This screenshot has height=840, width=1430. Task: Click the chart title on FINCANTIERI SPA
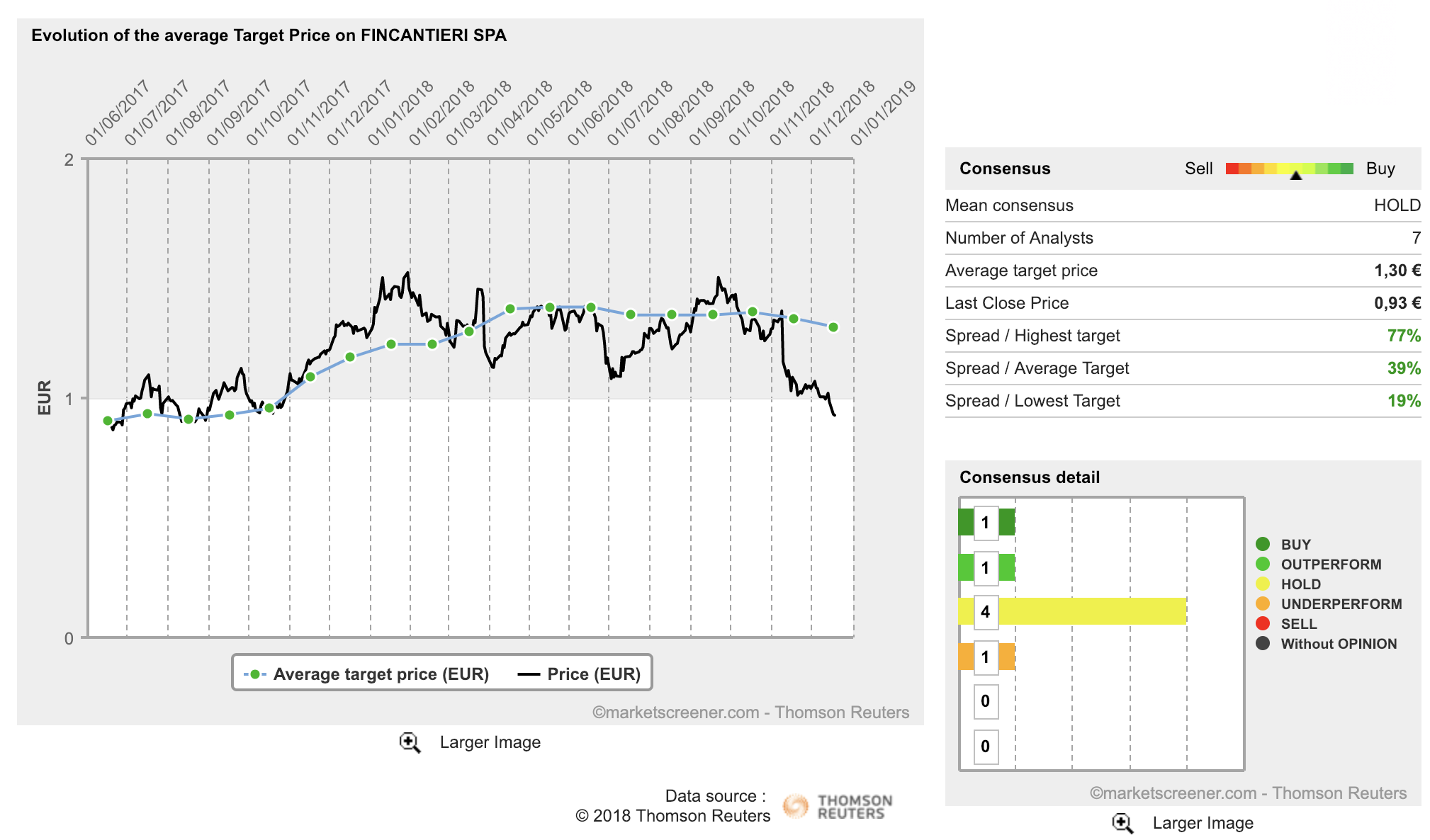click(x=269, y=35)
